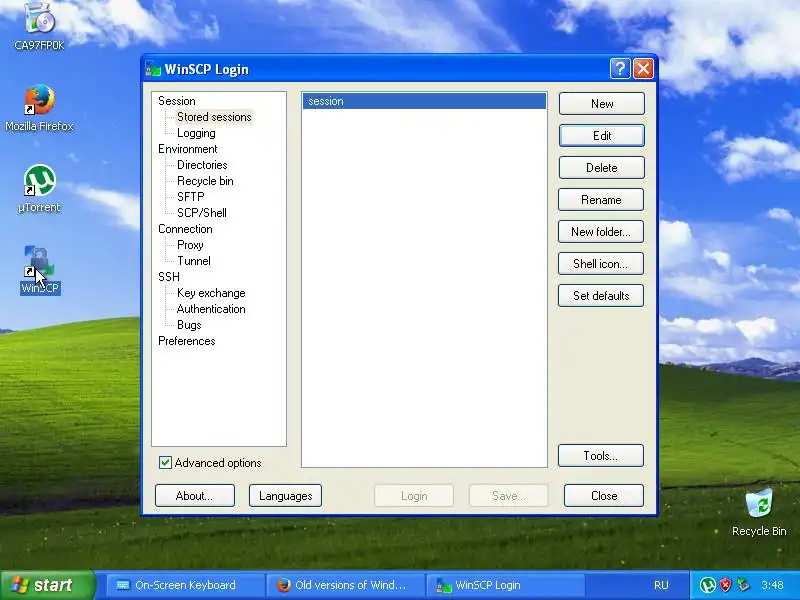Click the RU language indicator
800x600 pixels.
661,585
